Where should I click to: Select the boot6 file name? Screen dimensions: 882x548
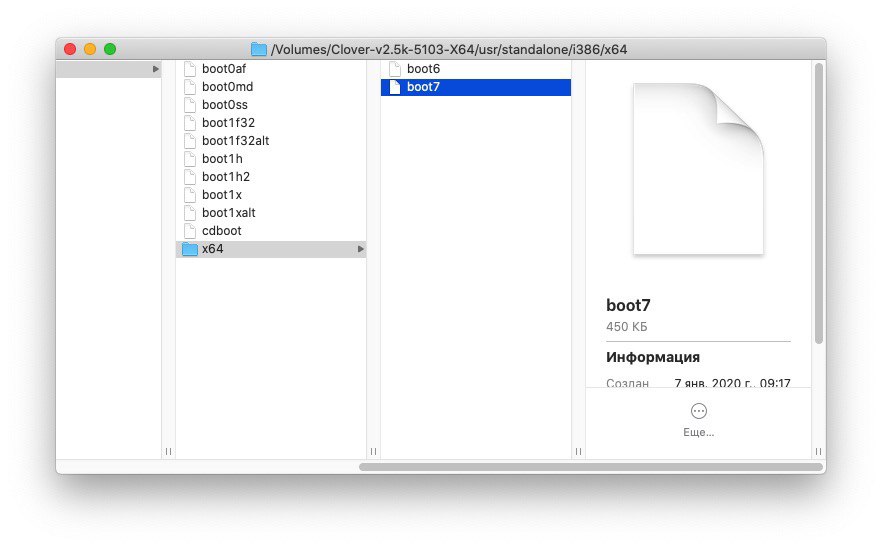click(x=423, y=69)
